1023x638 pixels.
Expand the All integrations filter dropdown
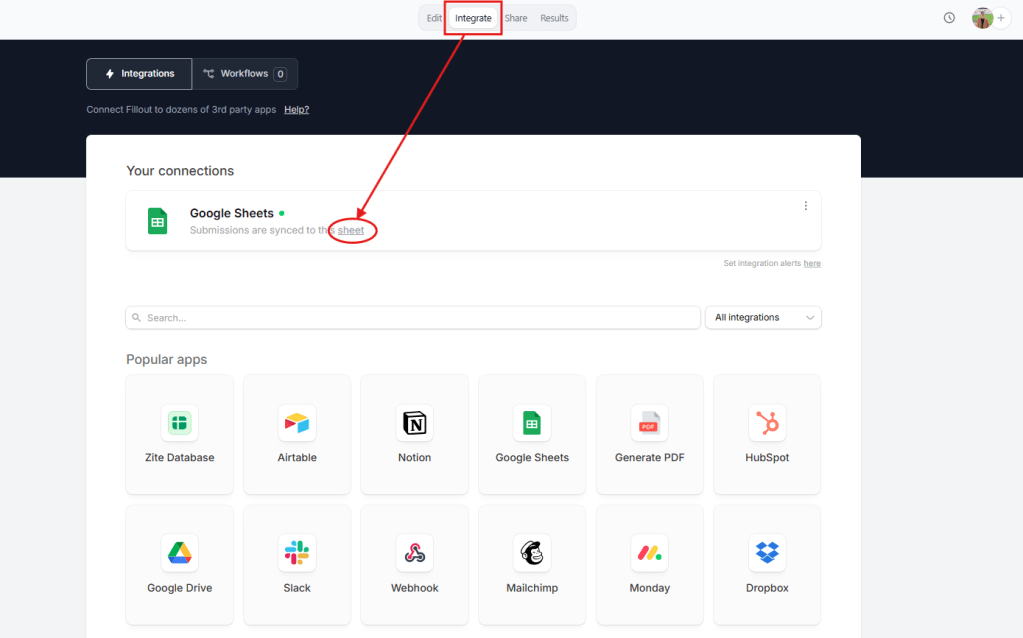763,317
